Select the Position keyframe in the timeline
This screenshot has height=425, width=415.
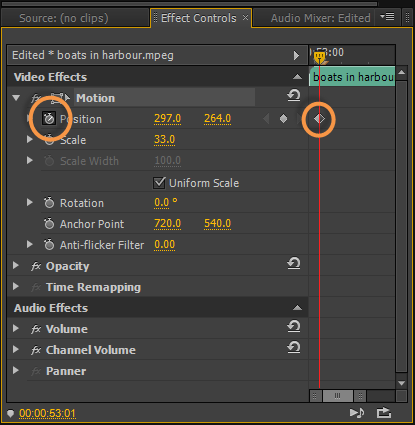(x=319, y=119)
